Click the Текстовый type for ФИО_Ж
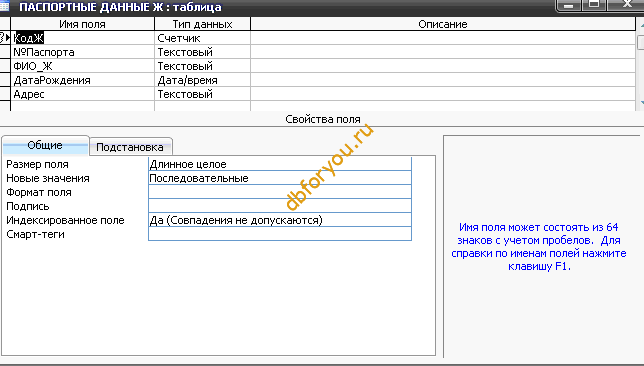Image resolution: width=644 pixels, height=366 pixels. [202, 66]
